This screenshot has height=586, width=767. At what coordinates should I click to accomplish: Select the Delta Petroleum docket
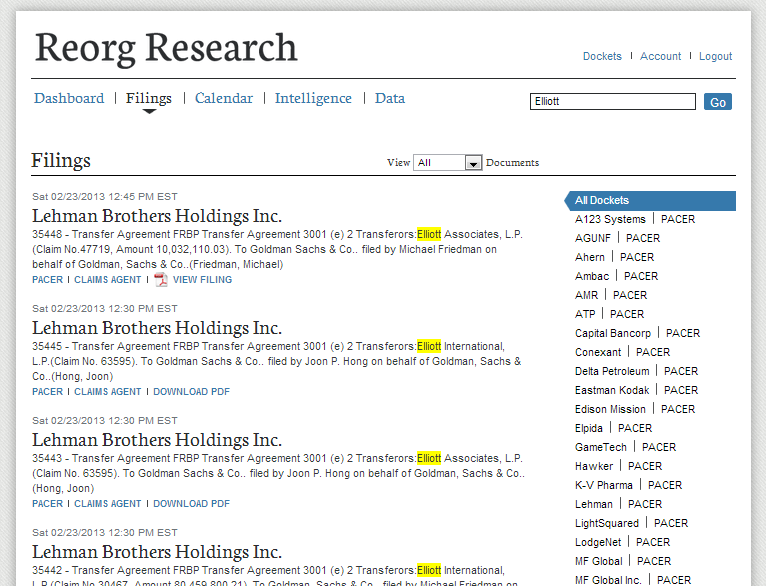[612, 371]
